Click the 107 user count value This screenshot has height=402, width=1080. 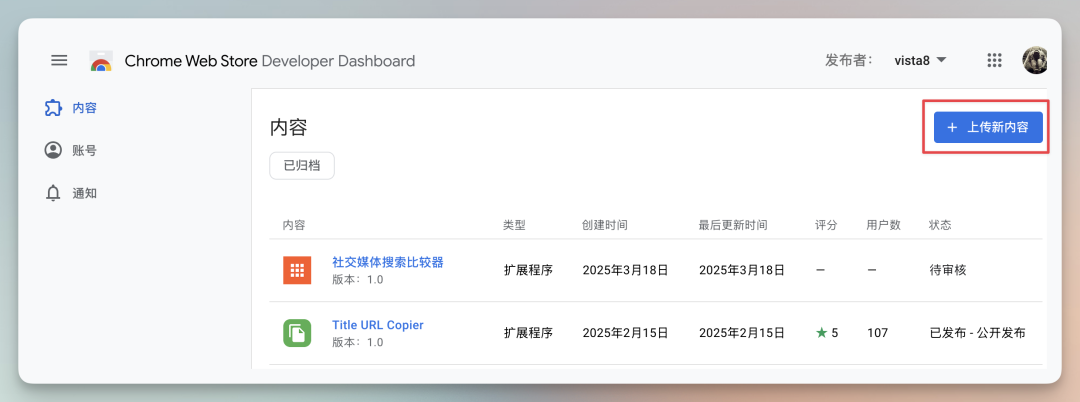click(878, 333)
